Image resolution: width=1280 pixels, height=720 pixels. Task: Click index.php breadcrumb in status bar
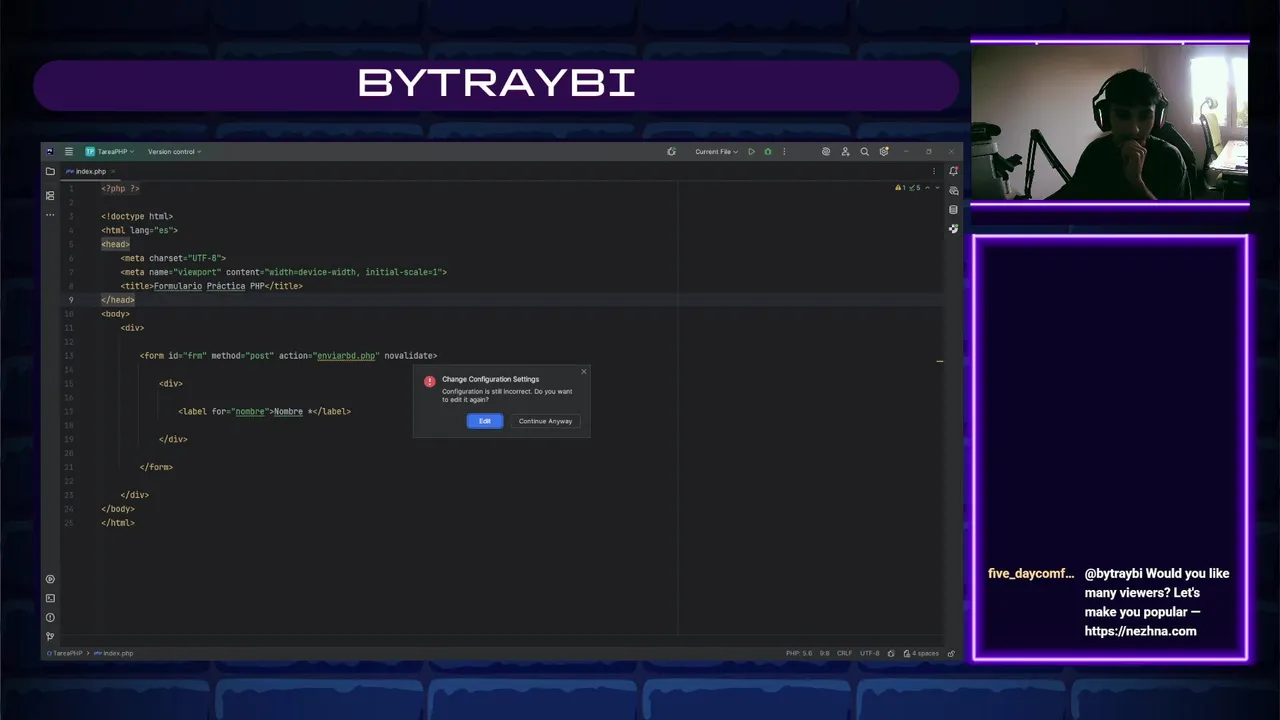coord(113,653)
